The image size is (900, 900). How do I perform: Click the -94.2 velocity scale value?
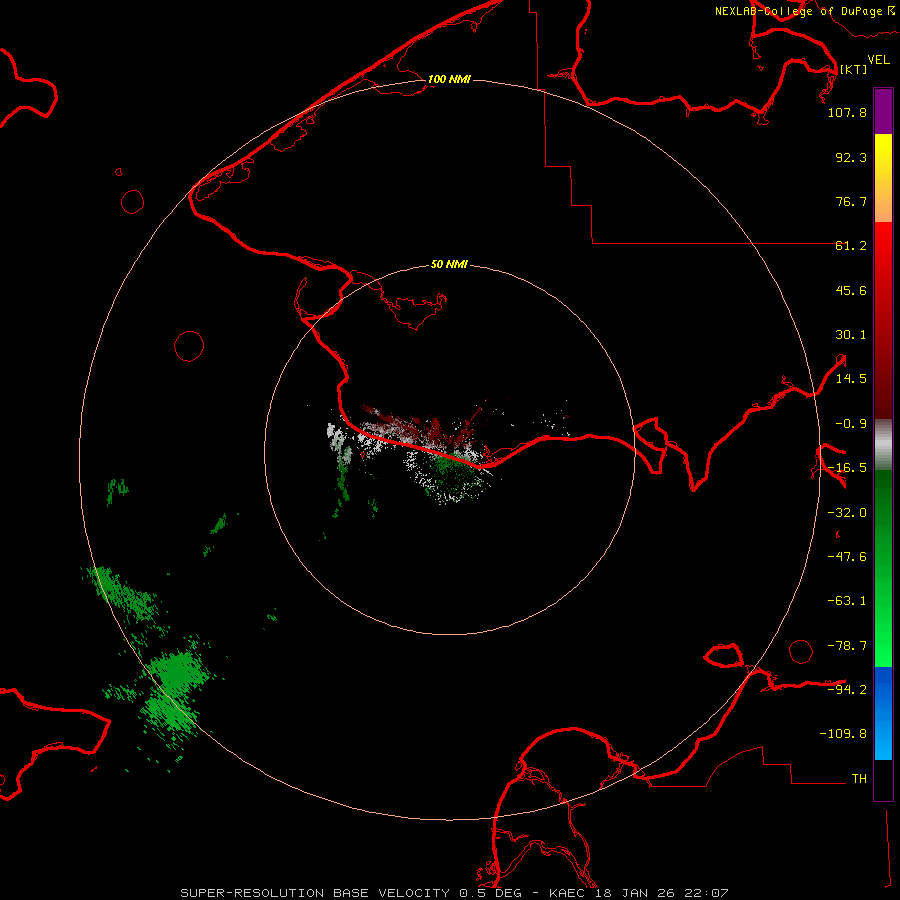(847, 690)
